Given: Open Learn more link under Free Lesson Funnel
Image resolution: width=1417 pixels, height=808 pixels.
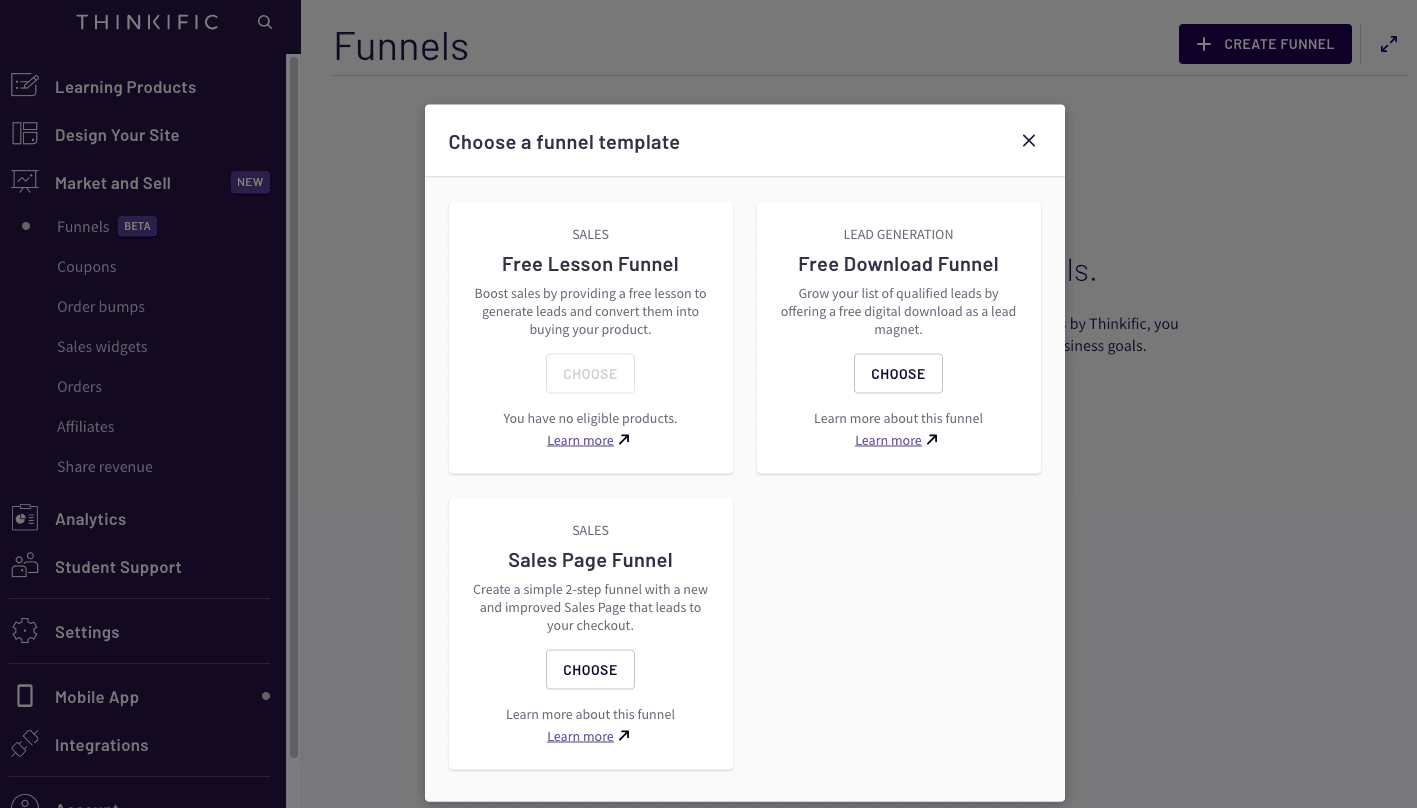Looking at the screenshot, I should click(580, 440).
